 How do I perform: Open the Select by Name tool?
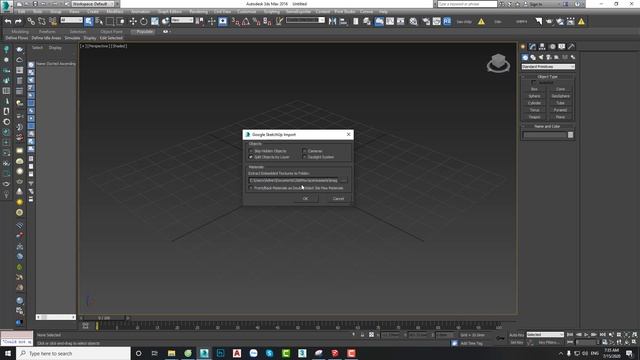click(x=99, y=21)
